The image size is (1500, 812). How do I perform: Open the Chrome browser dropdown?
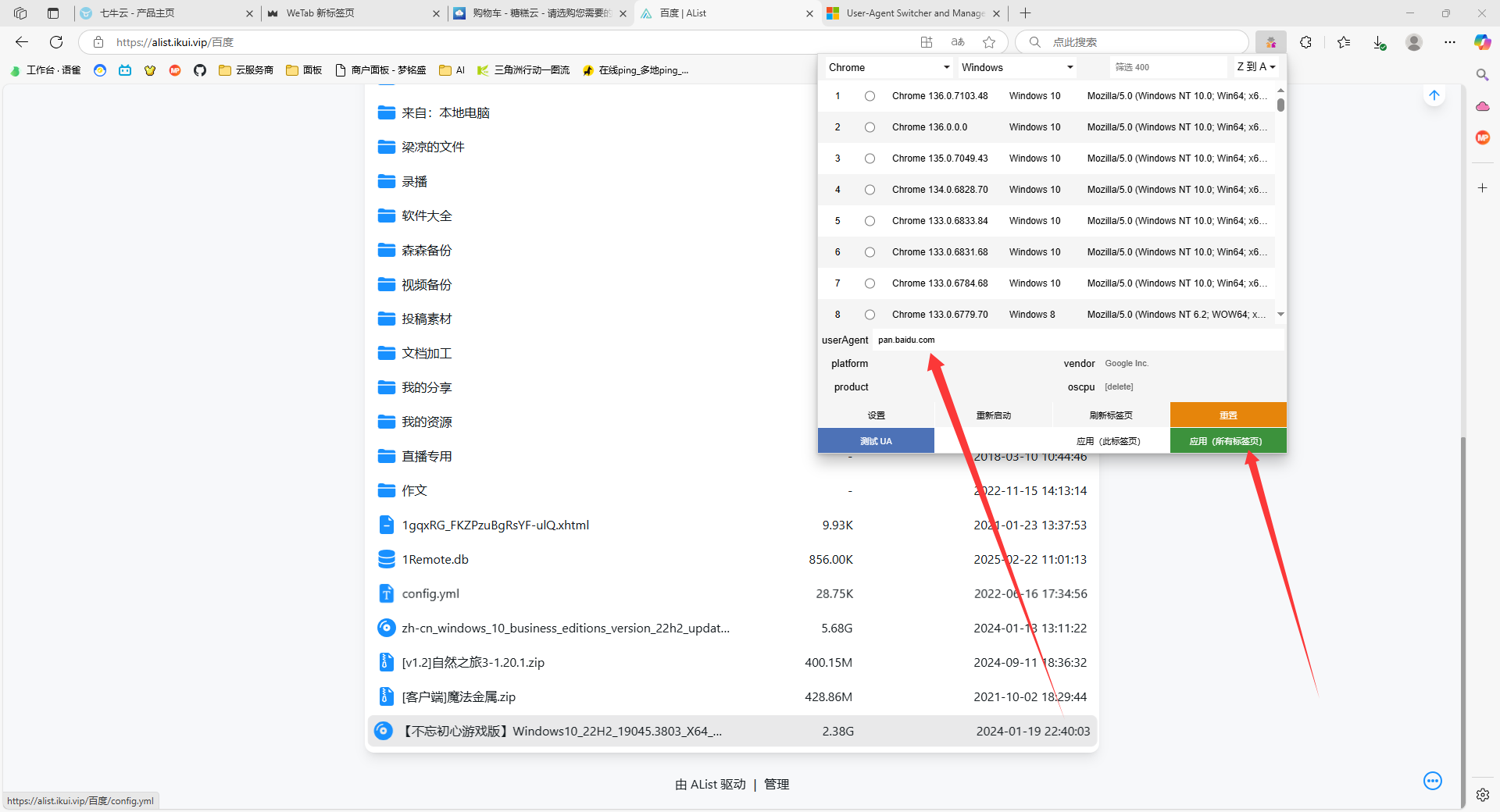888,68
